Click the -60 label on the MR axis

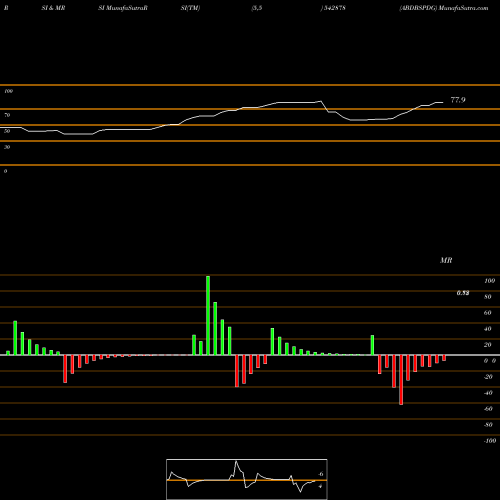point(488,409)
